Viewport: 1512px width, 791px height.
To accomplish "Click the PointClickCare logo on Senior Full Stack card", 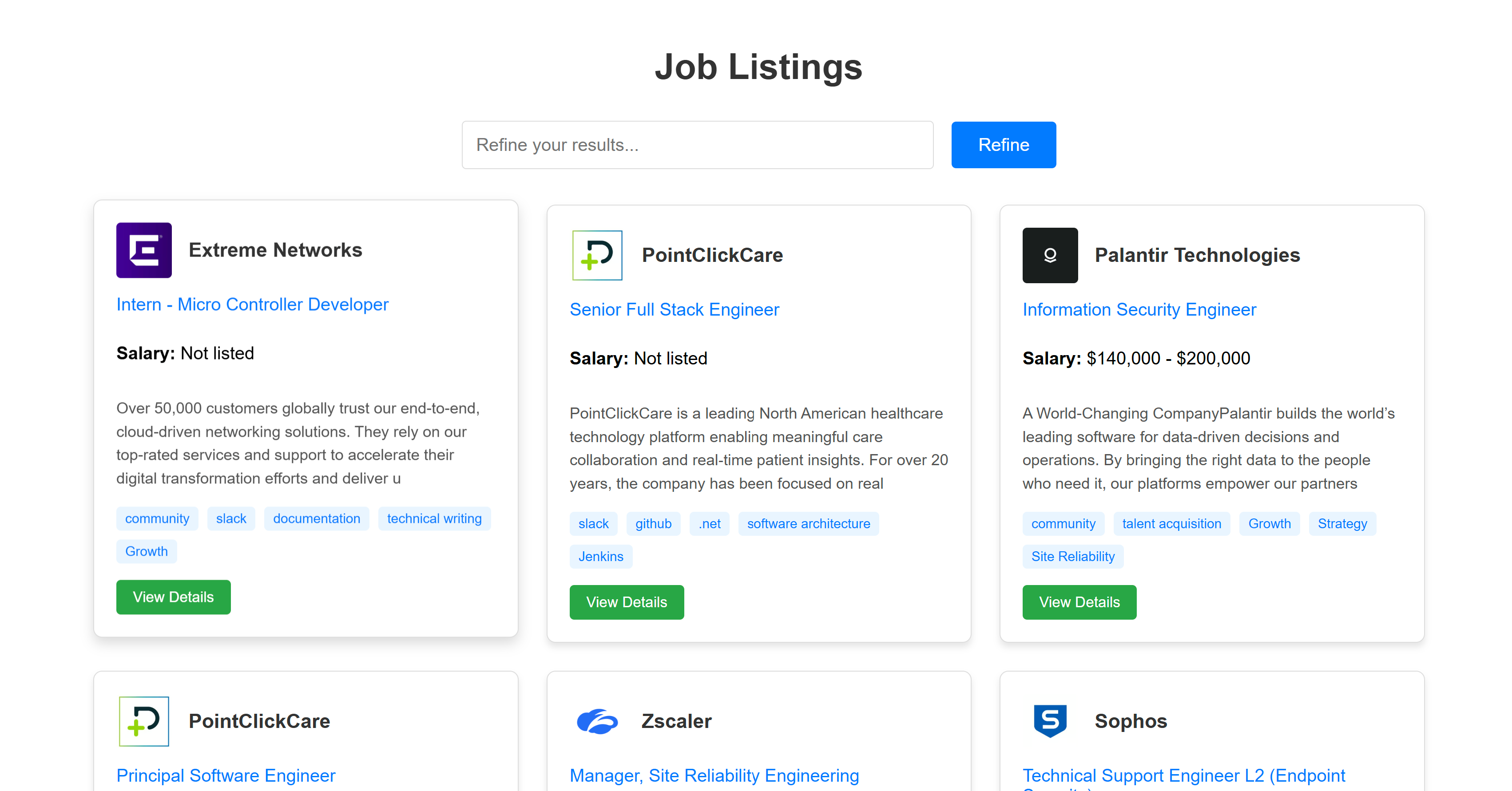I will coord(597,255).
